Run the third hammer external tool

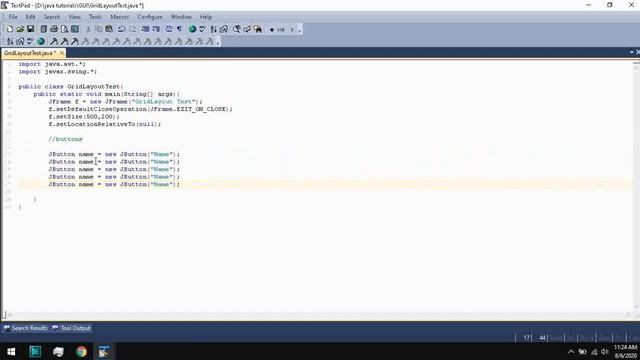(x=75, y=41)
